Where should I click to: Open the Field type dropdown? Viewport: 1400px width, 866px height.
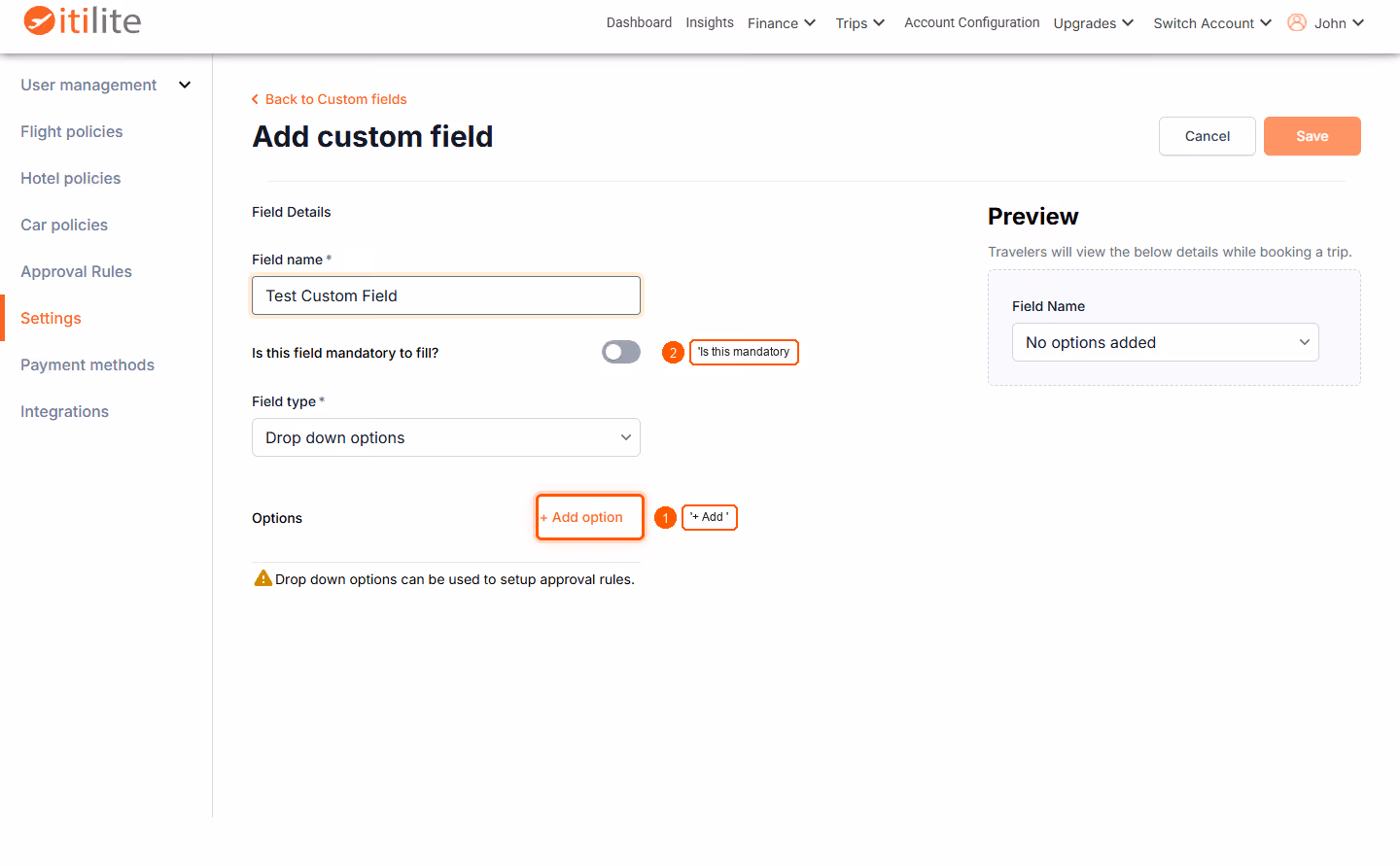(x=446, y=437)
